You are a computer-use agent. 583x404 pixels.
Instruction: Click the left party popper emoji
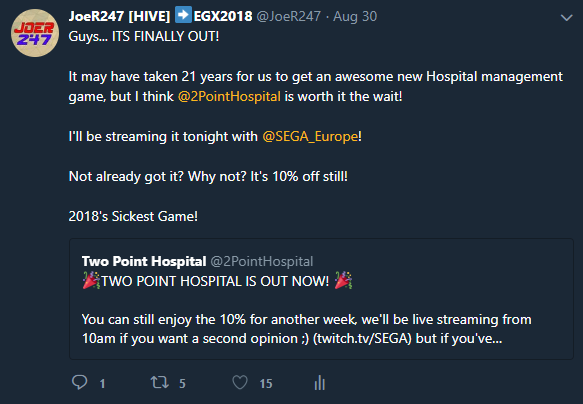pyautogui.click(x=91, y=280)
